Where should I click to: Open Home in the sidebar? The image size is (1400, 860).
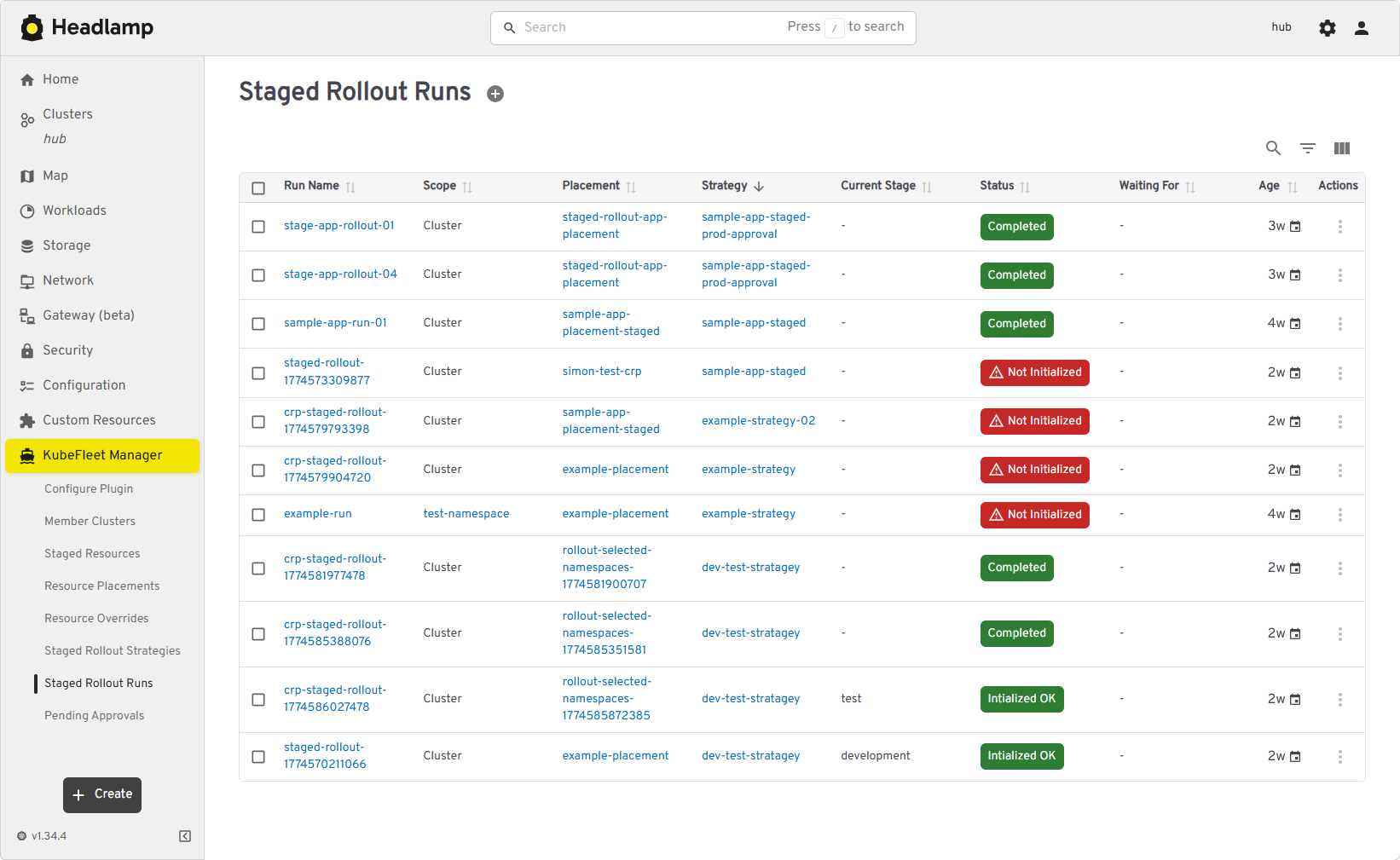(102, 79)
